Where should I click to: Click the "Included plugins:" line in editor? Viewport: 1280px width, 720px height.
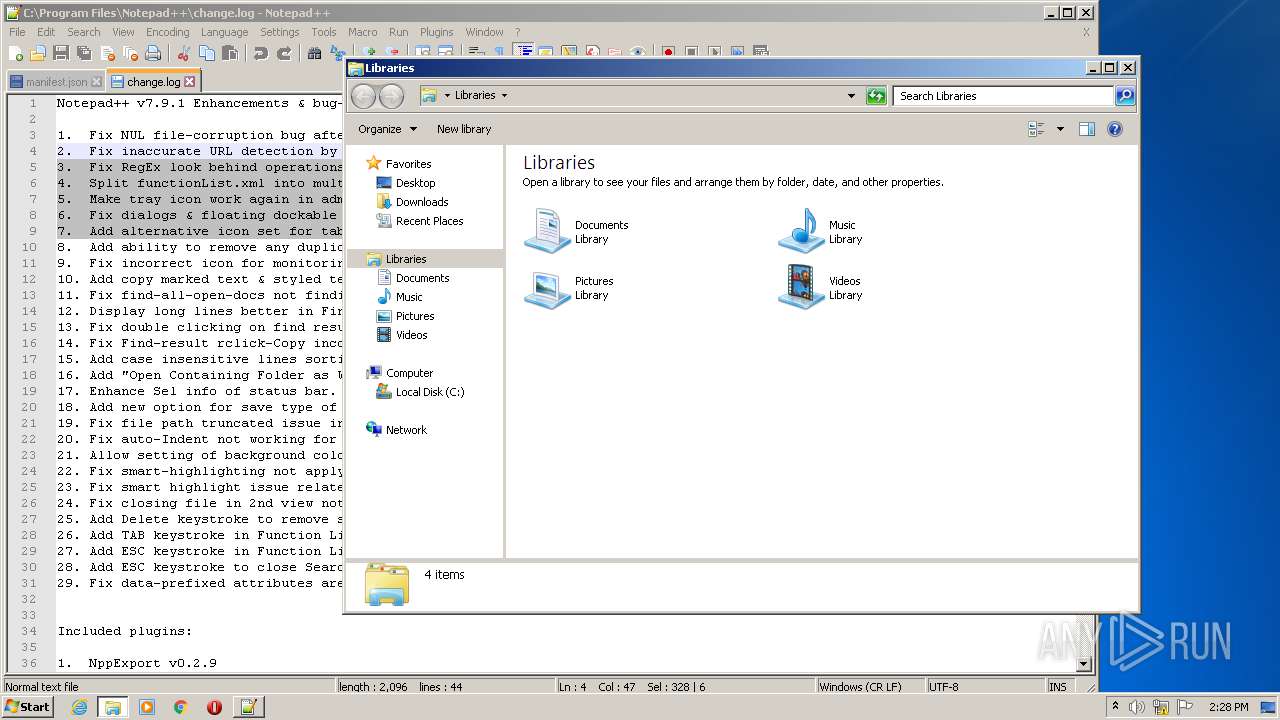click(124, 631)
